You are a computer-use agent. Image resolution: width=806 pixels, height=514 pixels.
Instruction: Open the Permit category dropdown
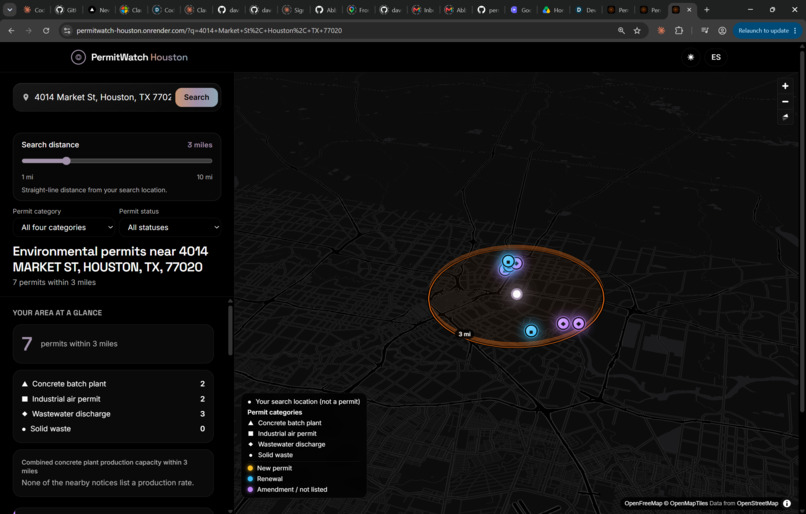64,227
